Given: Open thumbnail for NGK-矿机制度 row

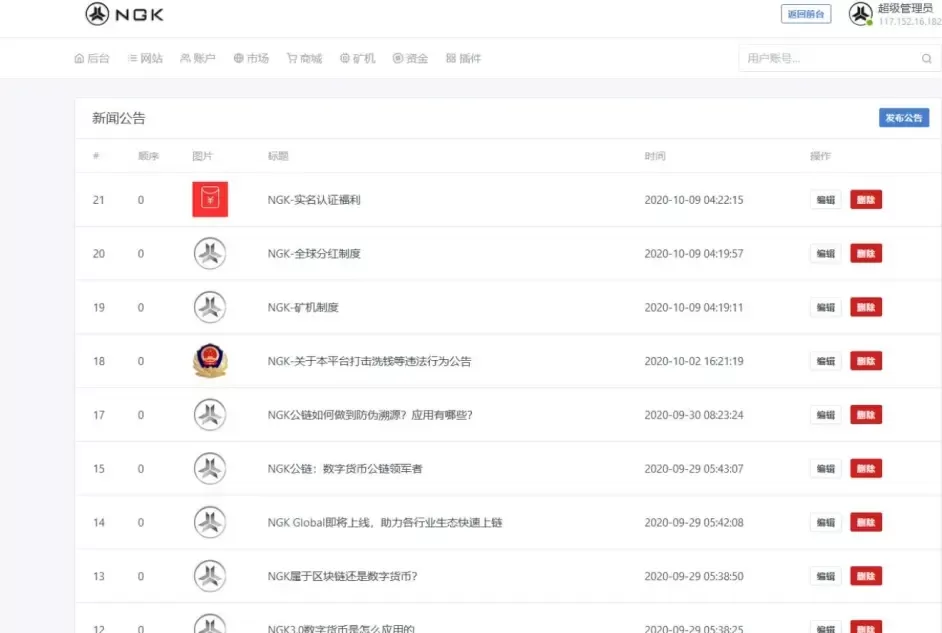Looking at the screenshot, I should tap(210, 307).
